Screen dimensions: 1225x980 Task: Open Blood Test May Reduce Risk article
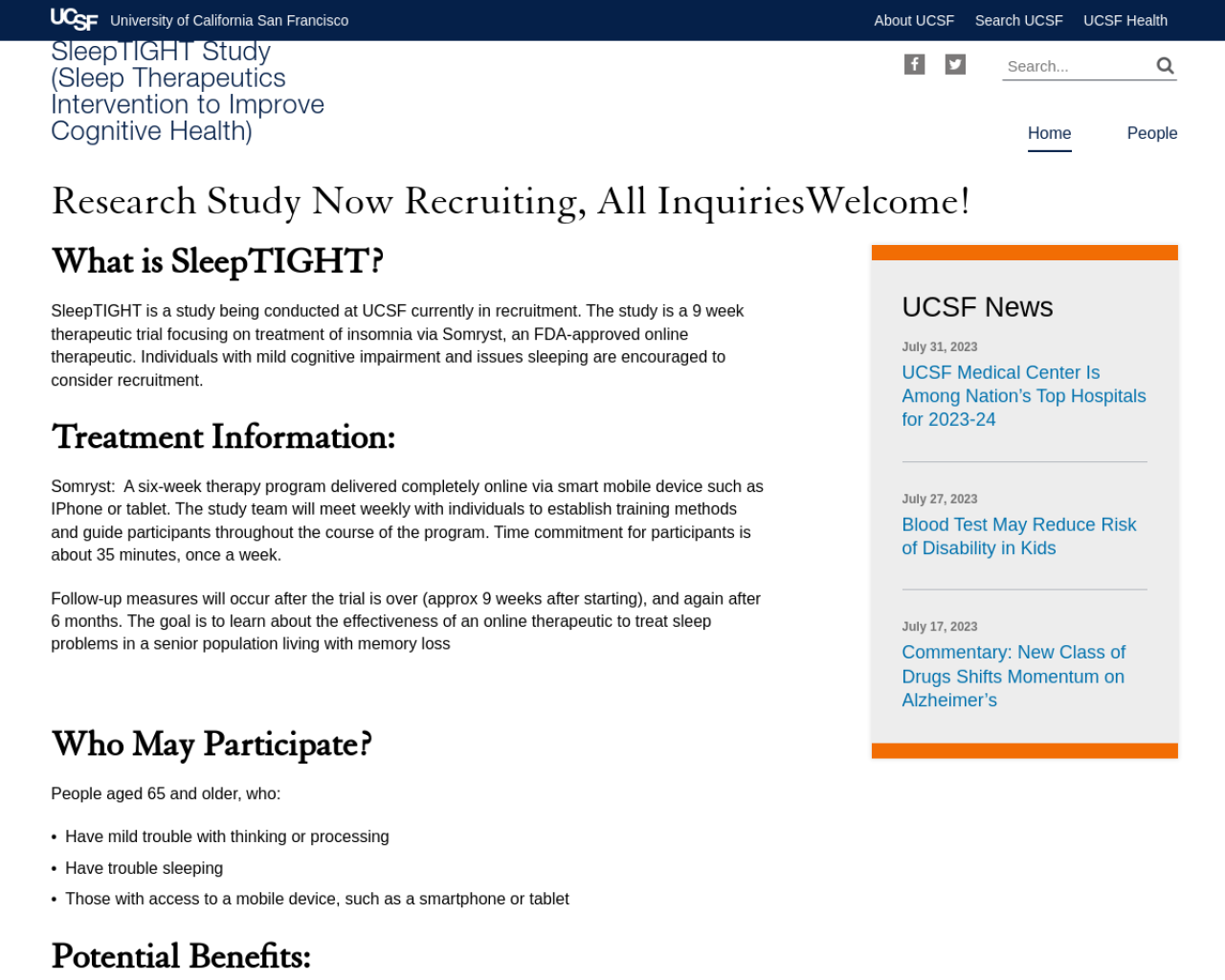[x=1019, y=536]
